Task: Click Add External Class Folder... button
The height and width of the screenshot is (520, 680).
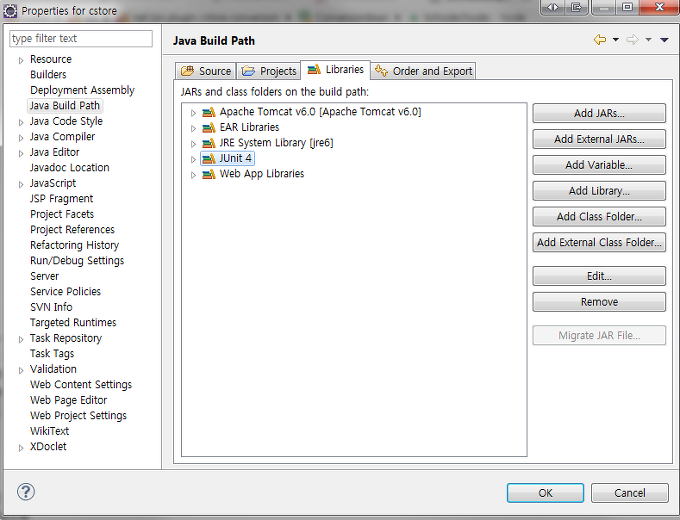Action: 599,242
